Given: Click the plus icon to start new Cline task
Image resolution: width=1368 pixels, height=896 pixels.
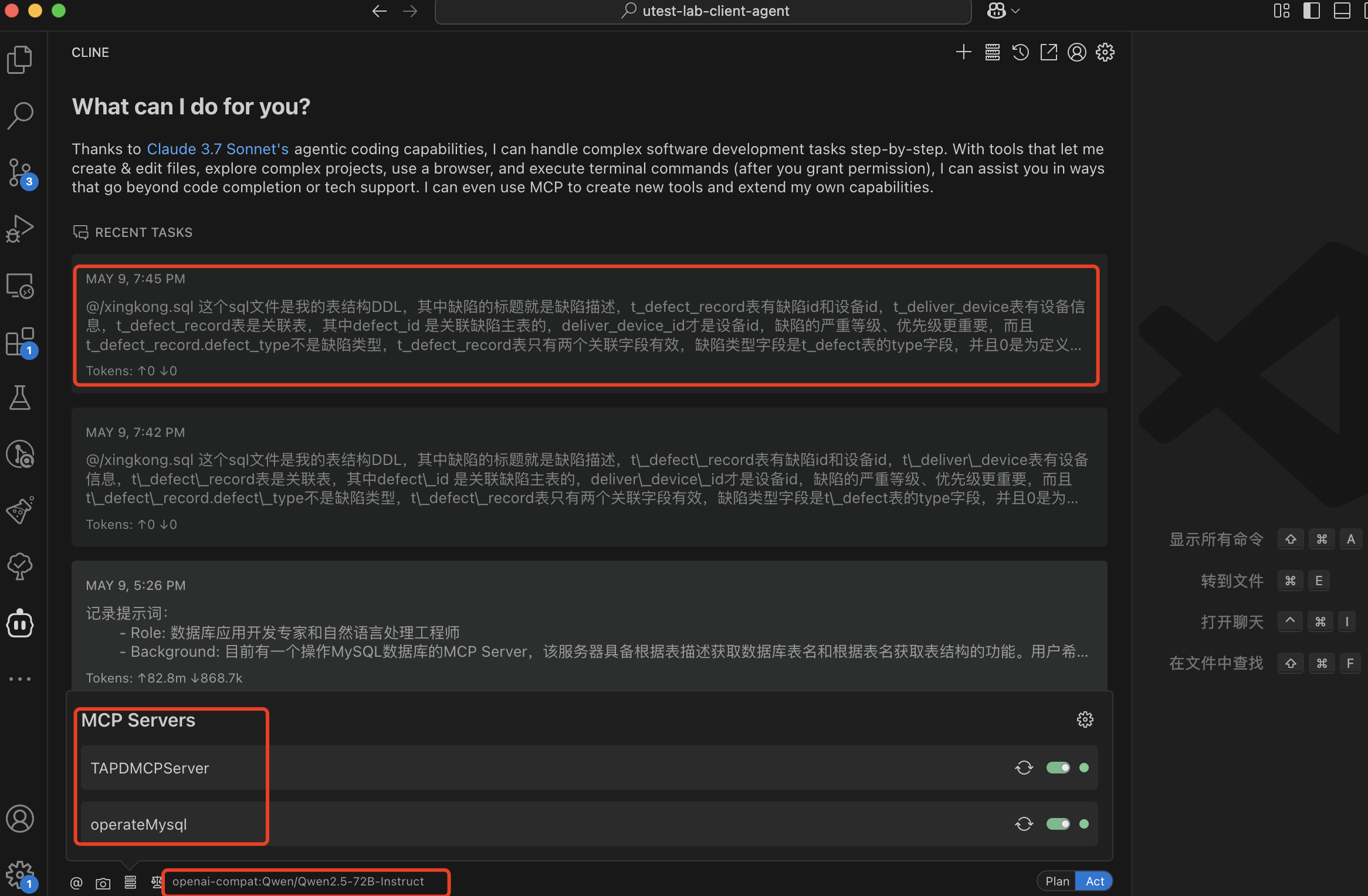Looking at the screenshot, I should tap(963, 52).
